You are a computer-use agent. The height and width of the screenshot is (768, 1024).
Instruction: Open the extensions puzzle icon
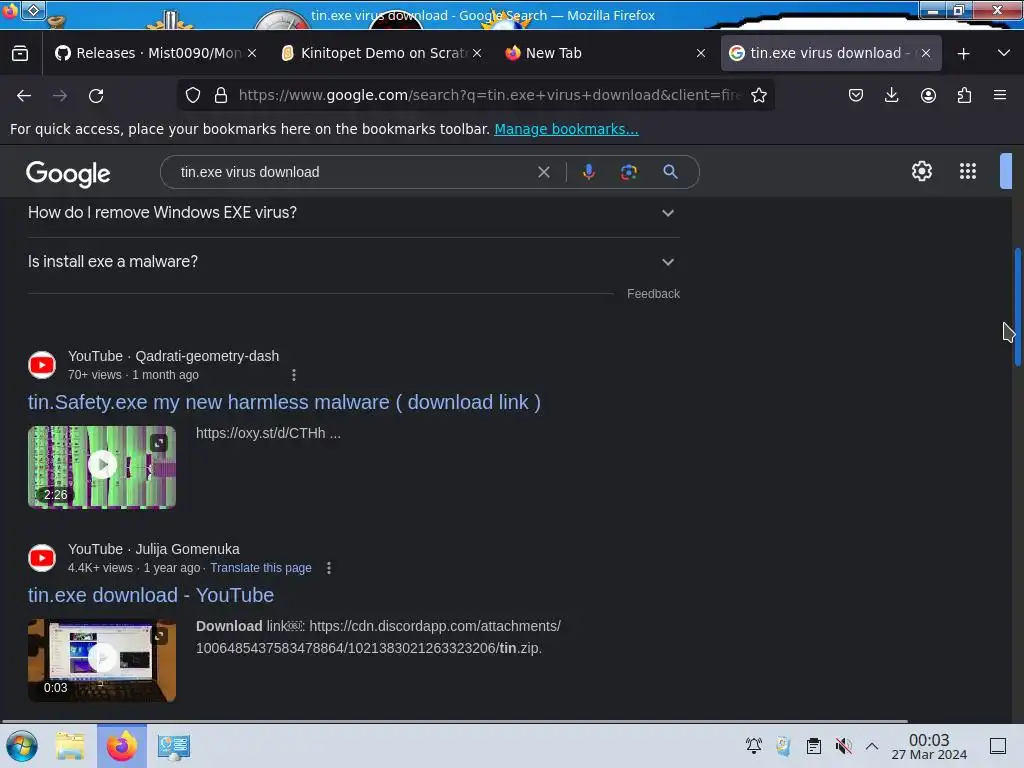click(x=964, y=95)
